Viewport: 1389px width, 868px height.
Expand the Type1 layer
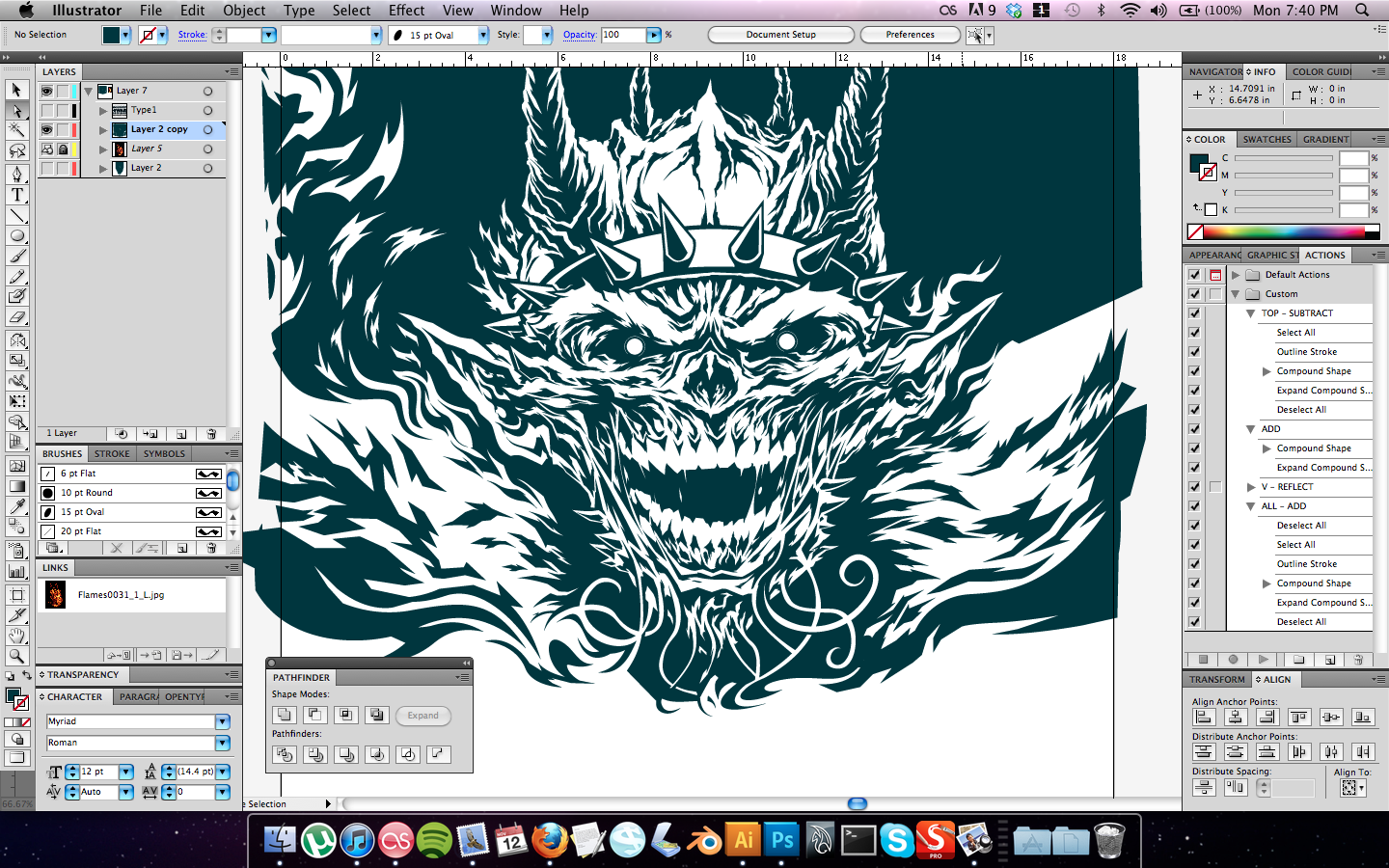click(x=103, y=110)
